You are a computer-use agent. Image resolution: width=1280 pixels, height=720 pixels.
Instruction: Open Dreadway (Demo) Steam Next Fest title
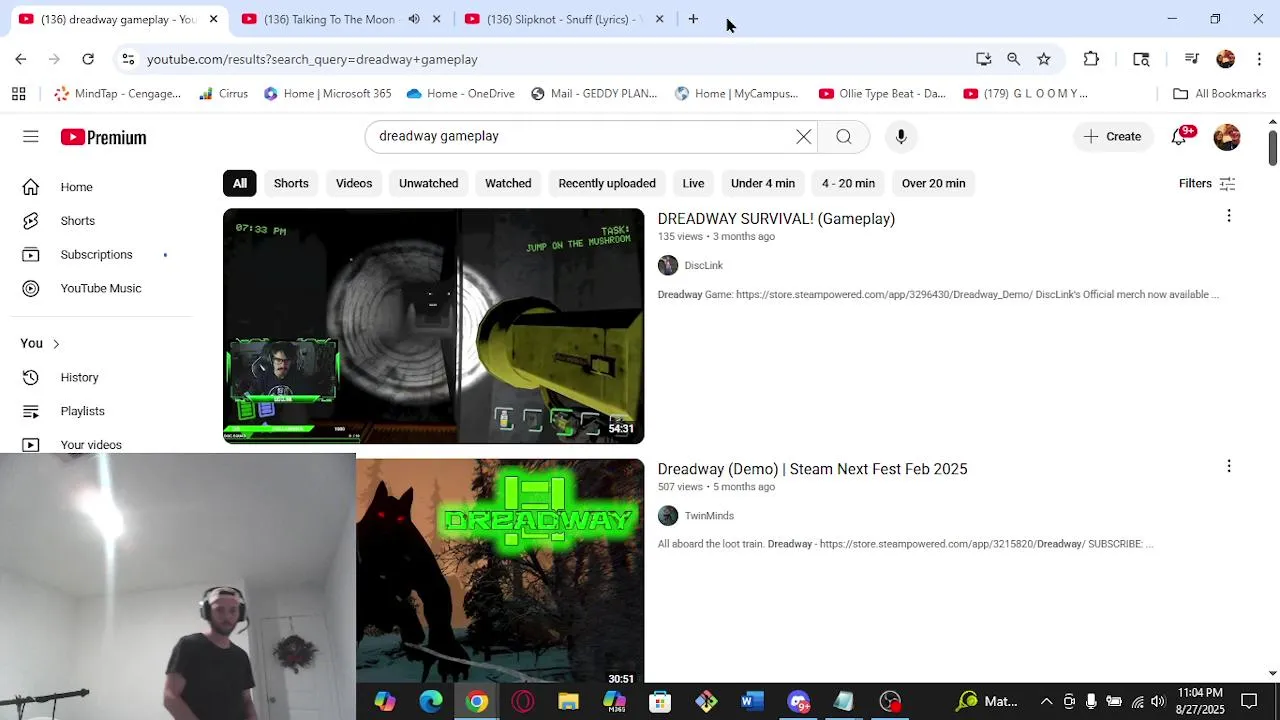(x=812, y=469)
